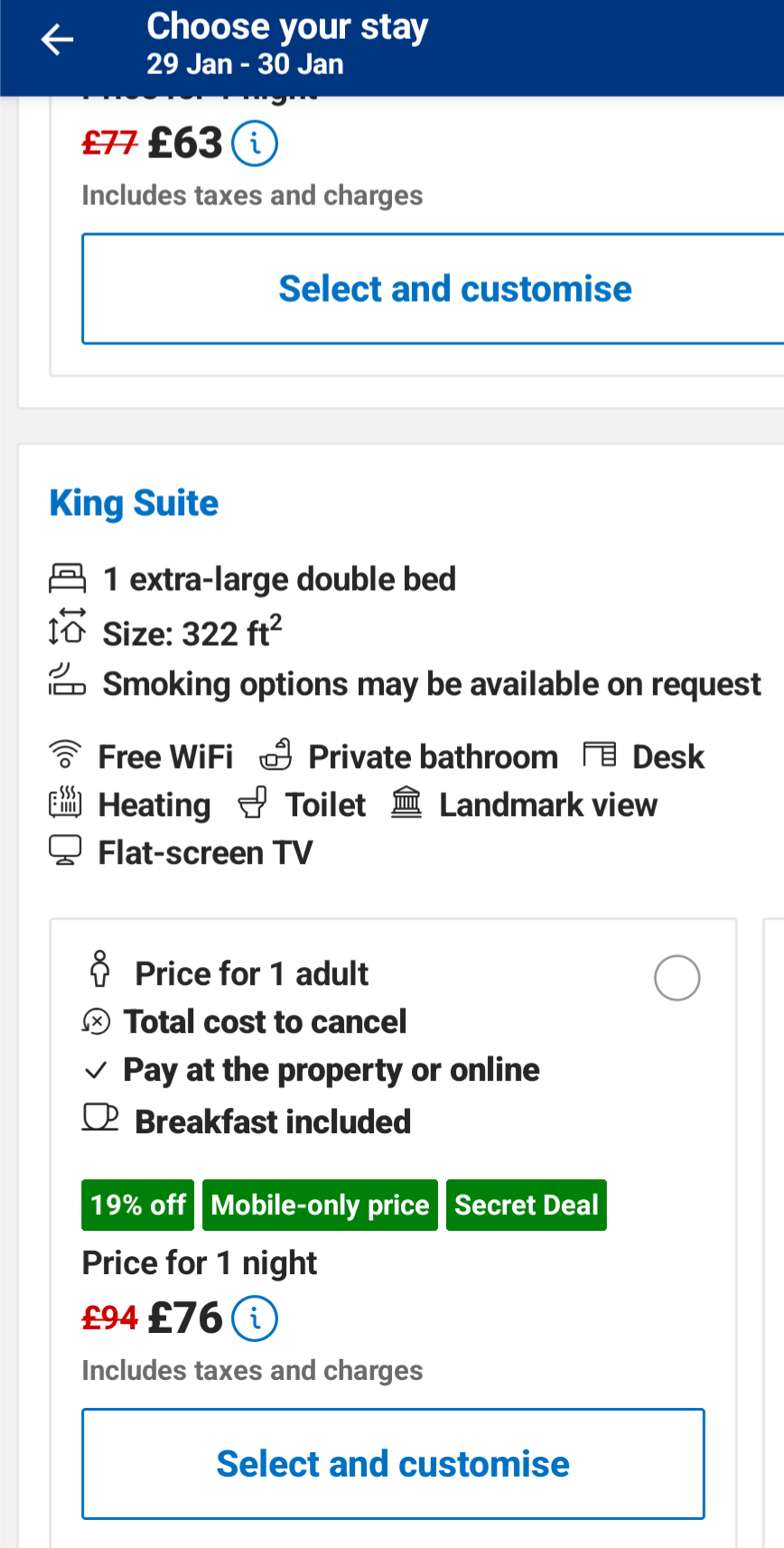Tap the Mobile-only price badge
784x1548 pixels.
tap(320, 1205)
